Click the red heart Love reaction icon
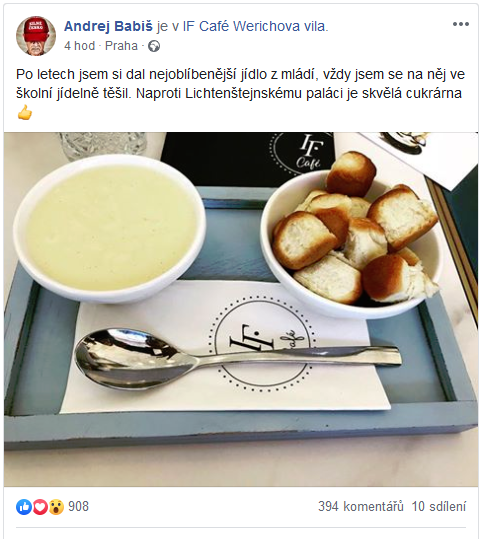Screen dimensions: 485x539 [40, 507]
